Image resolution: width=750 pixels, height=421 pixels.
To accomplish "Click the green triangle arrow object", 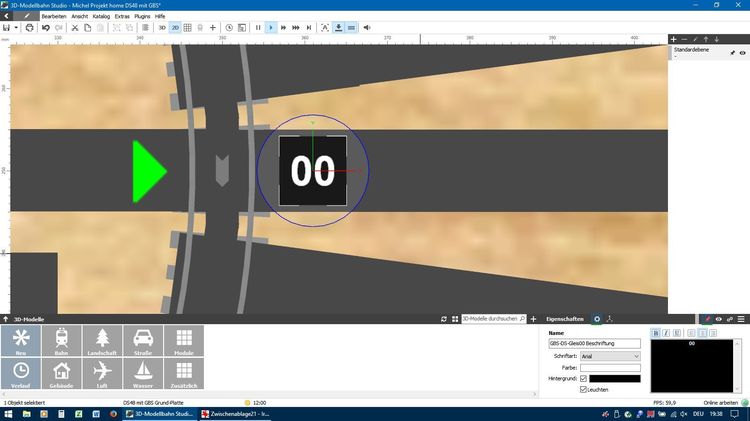I will 149,171.
